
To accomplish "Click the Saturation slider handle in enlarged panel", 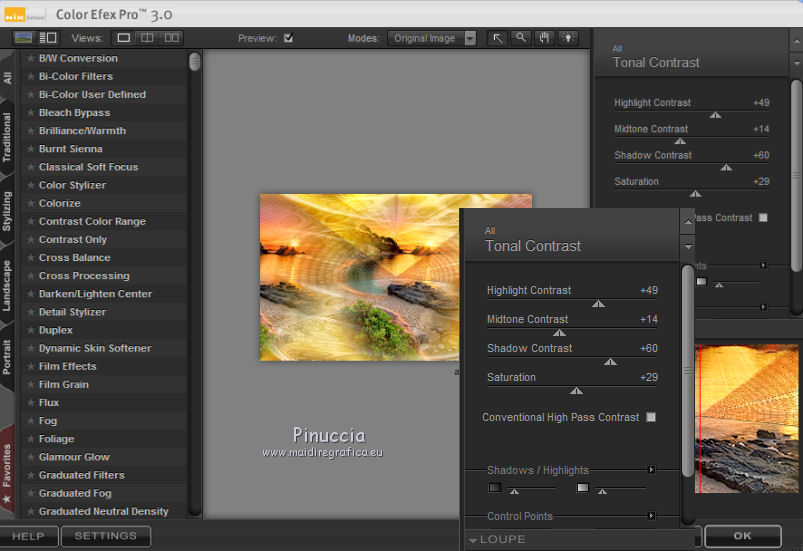I will point(576,391).
